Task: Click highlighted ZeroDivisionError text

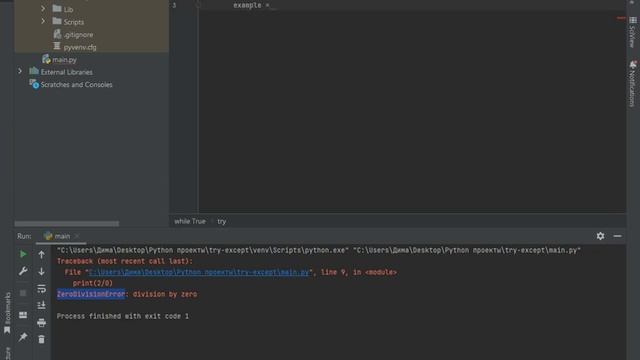Action: [91, 294]
